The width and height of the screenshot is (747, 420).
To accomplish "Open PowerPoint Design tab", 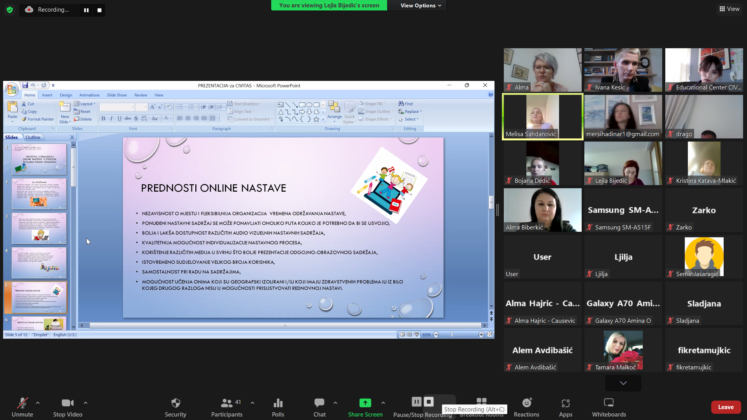I will point(66,95).
